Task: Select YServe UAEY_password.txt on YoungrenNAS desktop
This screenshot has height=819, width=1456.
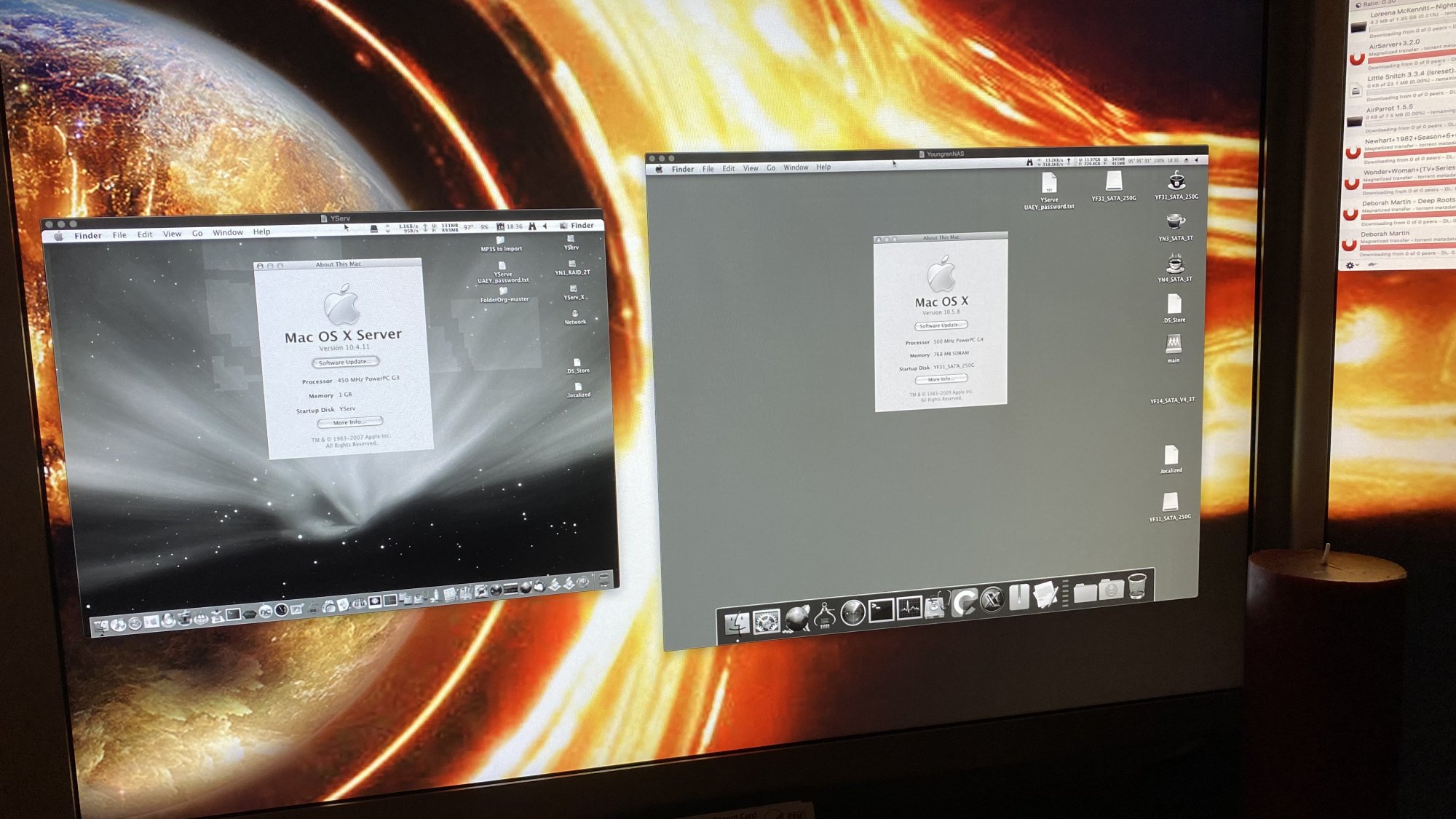Action: [1049, 191]
